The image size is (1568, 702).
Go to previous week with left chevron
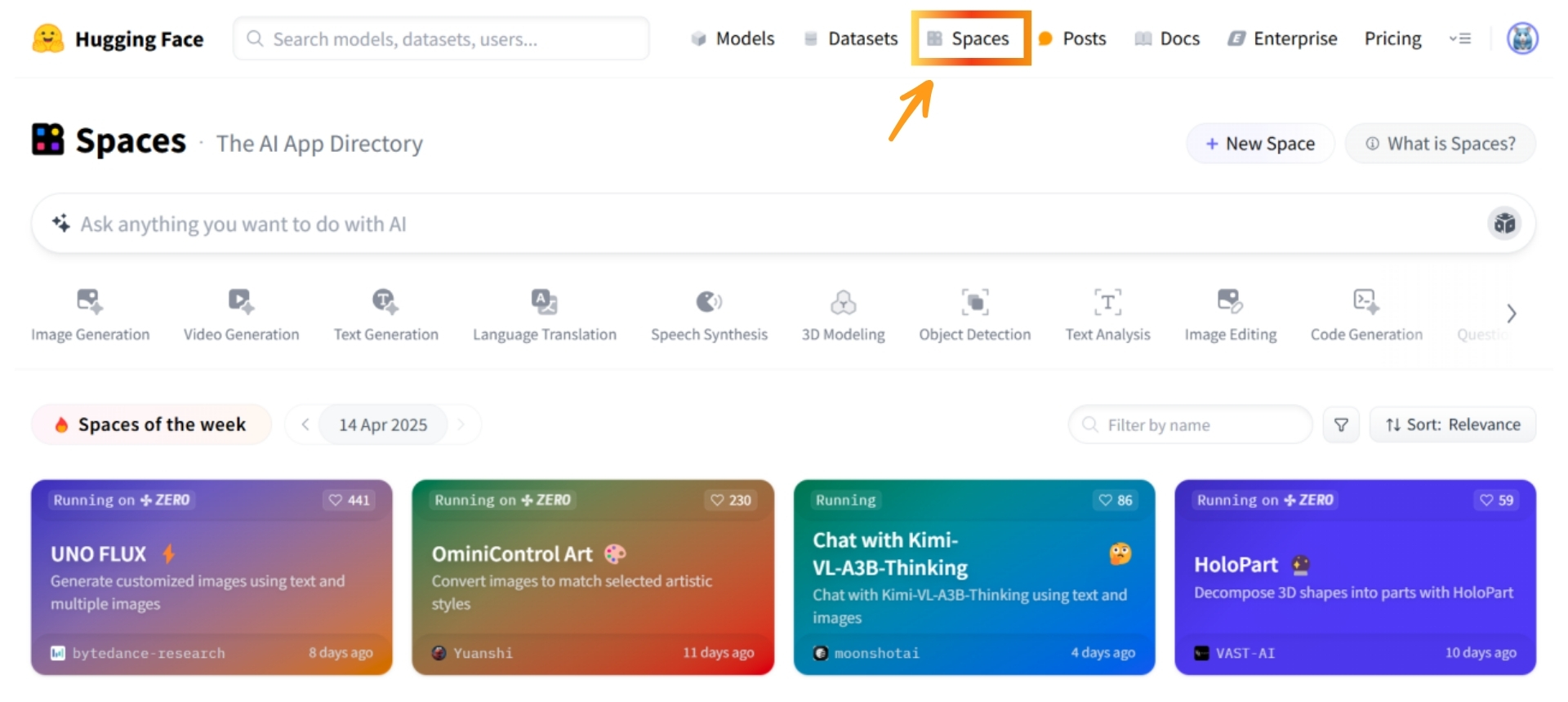click(305, 424)
